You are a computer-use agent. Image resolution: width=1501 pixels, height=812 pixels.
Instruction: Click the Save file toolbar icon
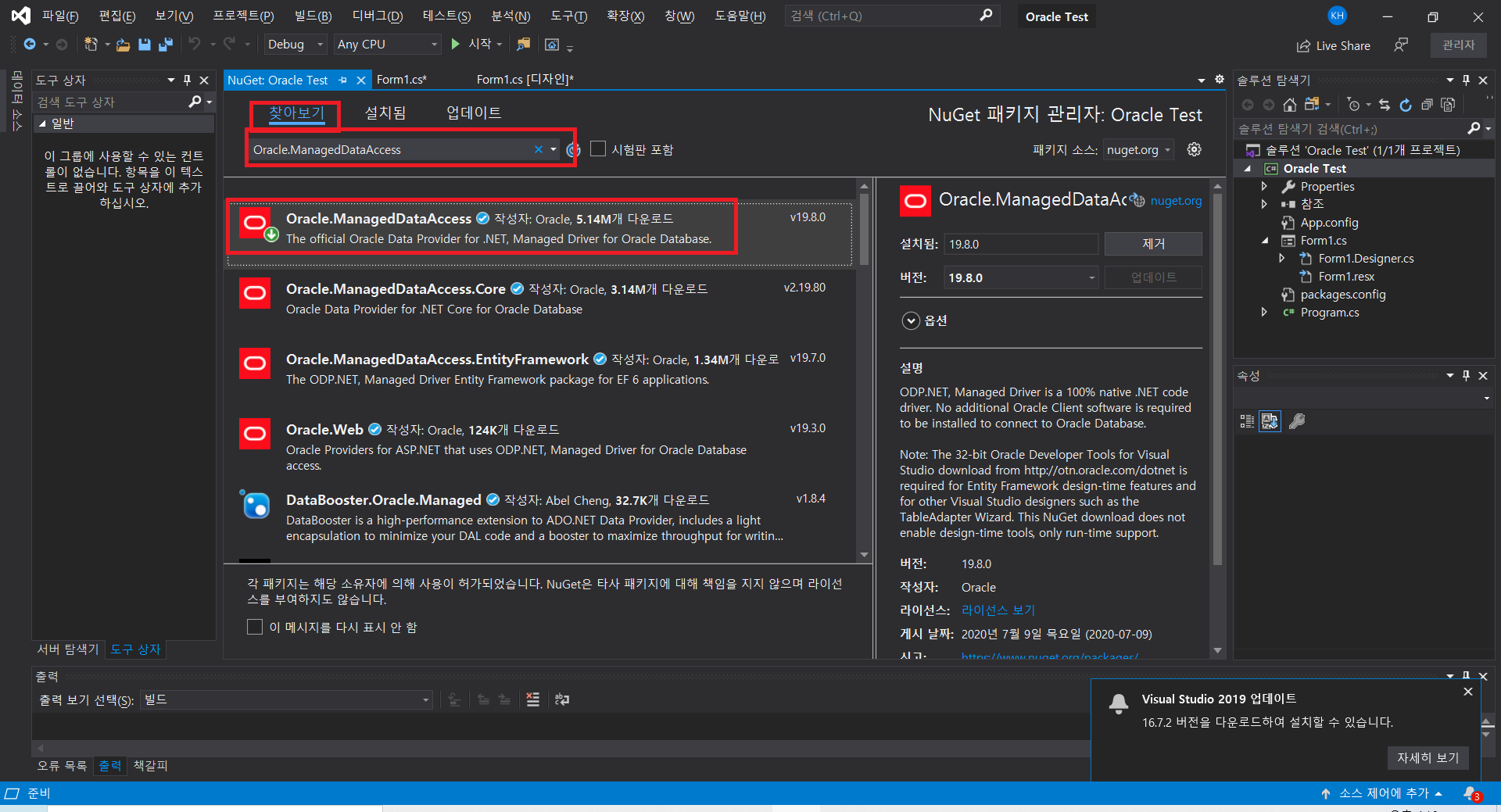coord(145,45)
